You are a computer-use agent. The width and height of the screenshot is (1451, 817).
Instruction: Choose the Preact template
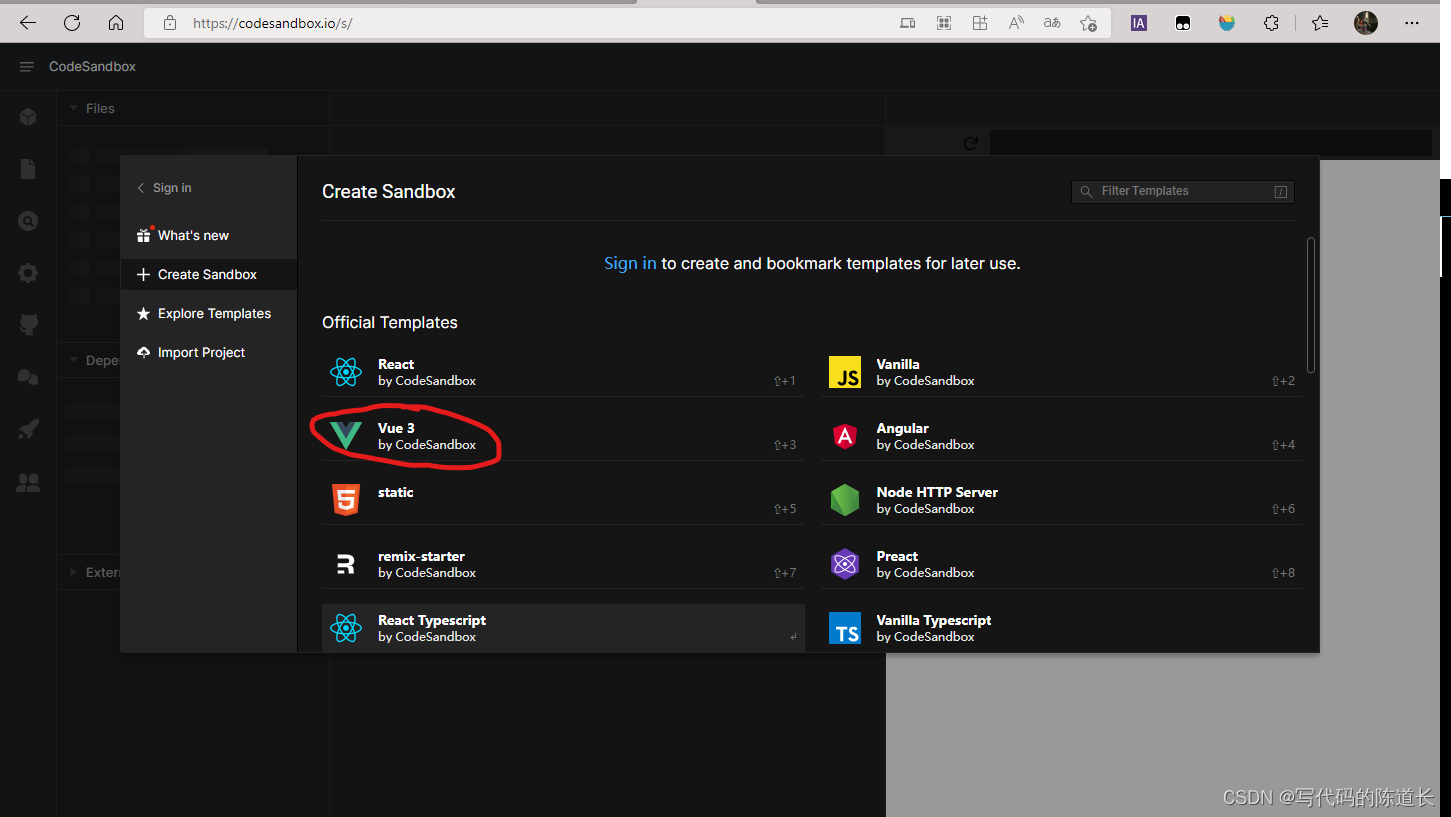pos(1062,564)
